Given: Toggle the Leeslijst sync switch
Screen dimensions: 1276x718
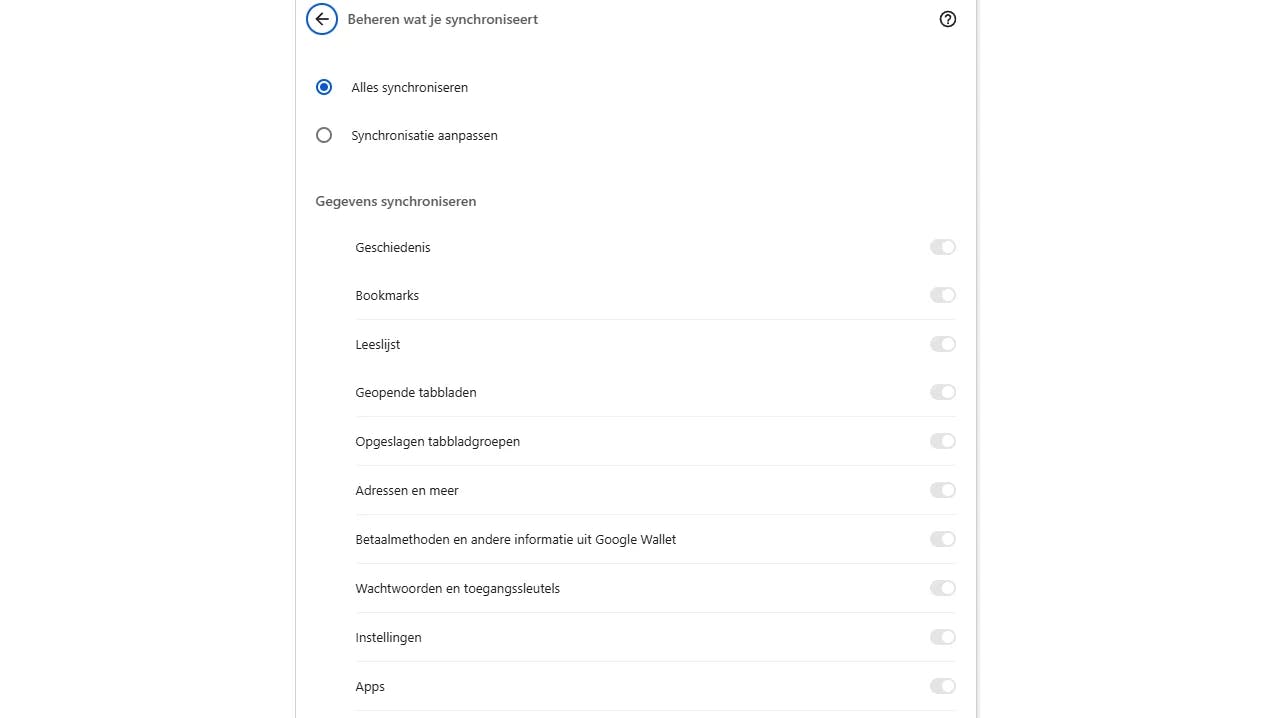Looking at the screenshot, I should point(942,344).
